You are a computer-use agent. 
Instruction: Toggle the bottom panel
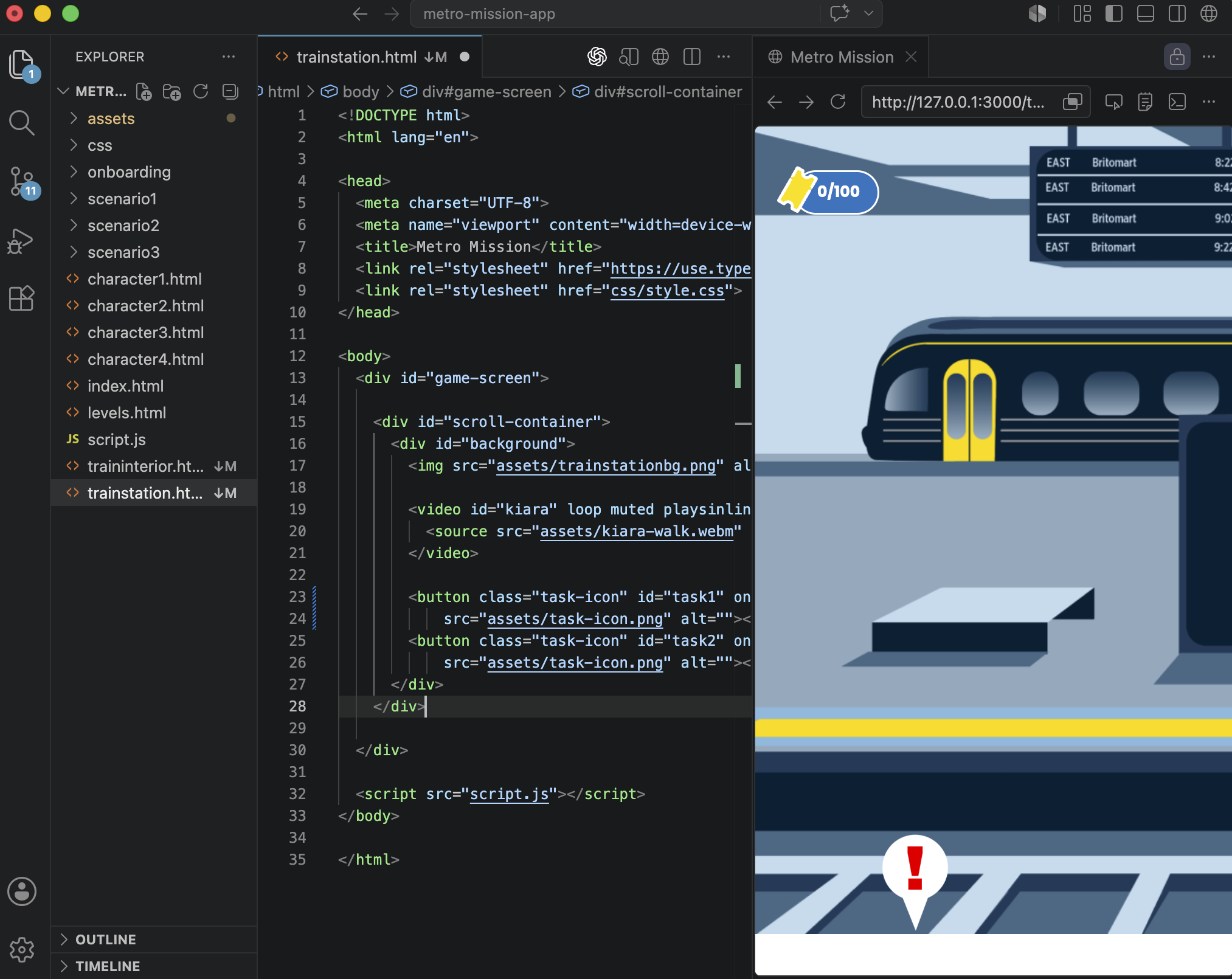click(1146, 13)
